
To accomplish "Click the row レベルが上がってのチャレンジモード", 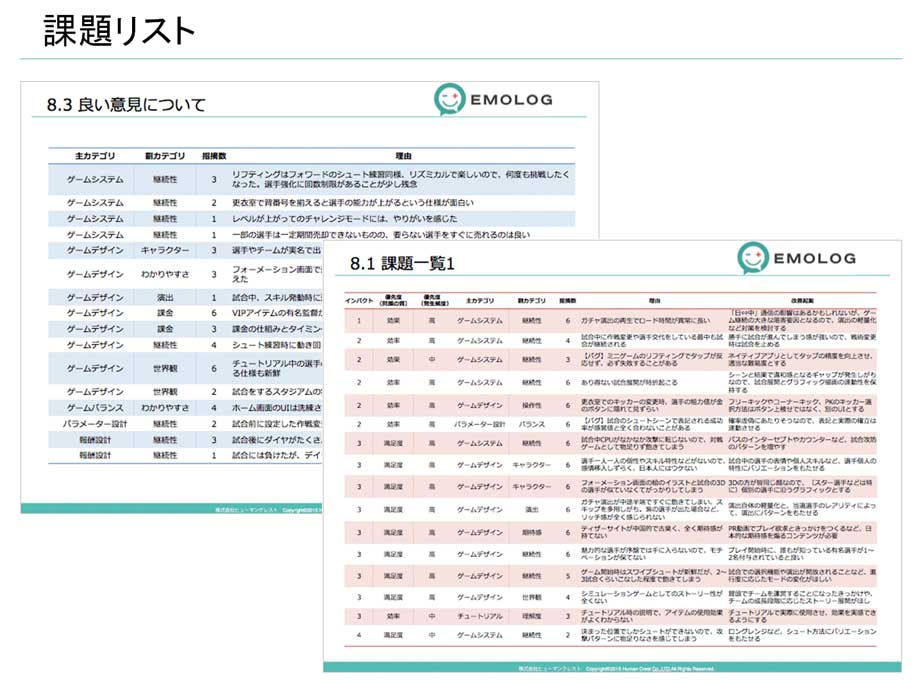I will tap(311, 219).
